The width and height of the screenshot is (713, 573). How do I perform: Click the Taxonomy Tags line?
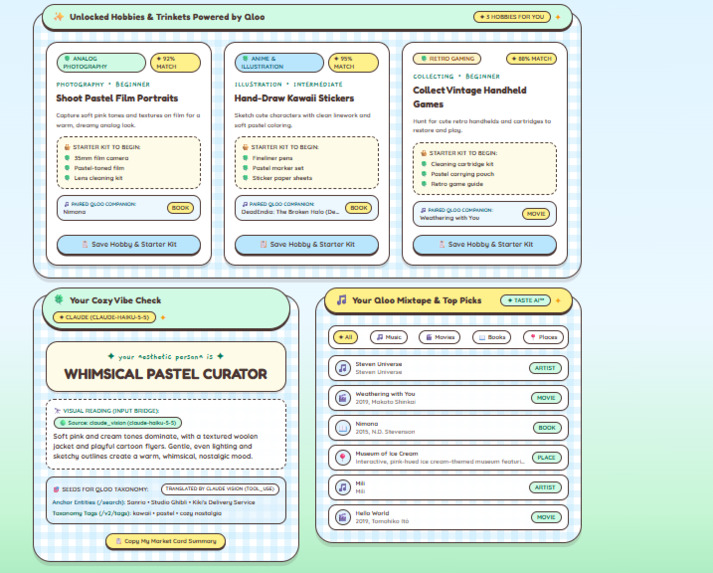pyautogui.click(x=137, y=513)
